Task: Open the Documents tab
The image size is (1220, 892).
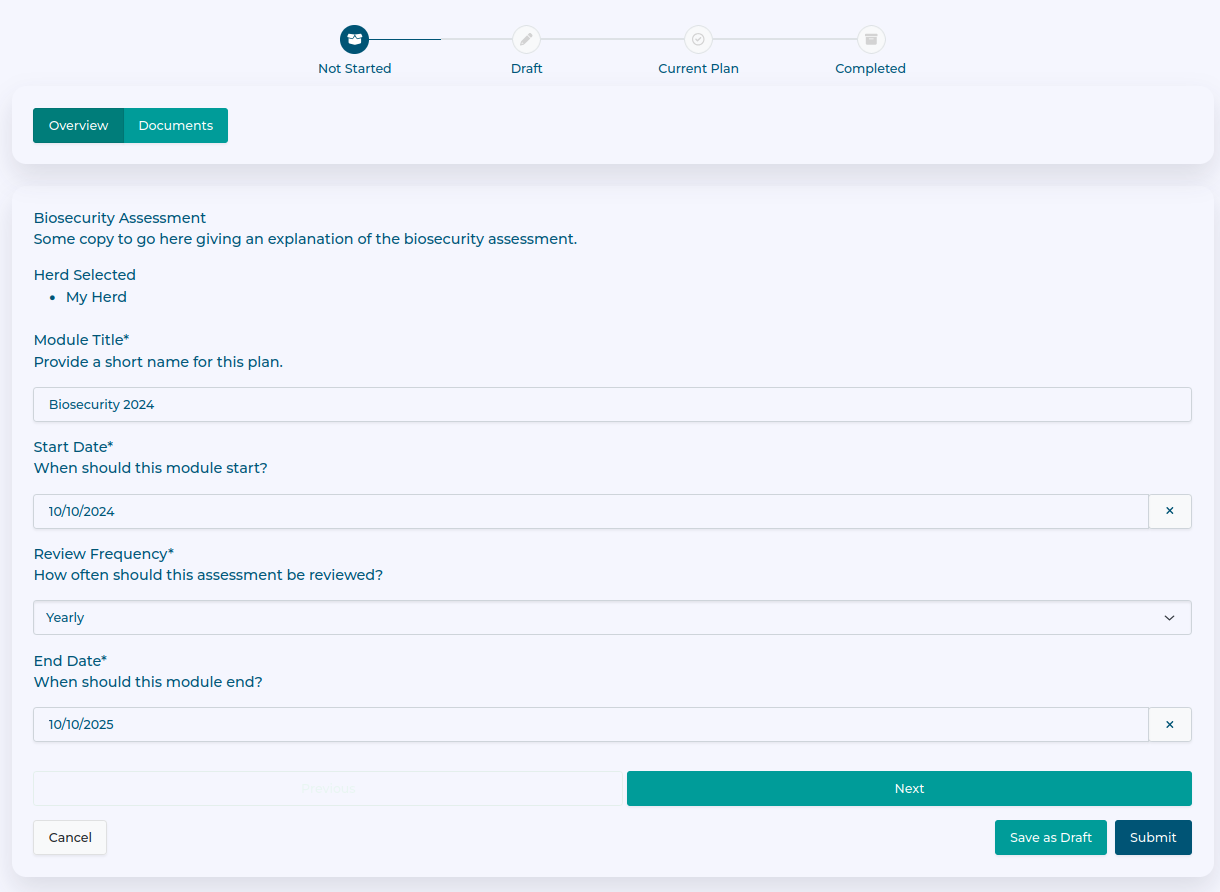Action: (176, 126)
